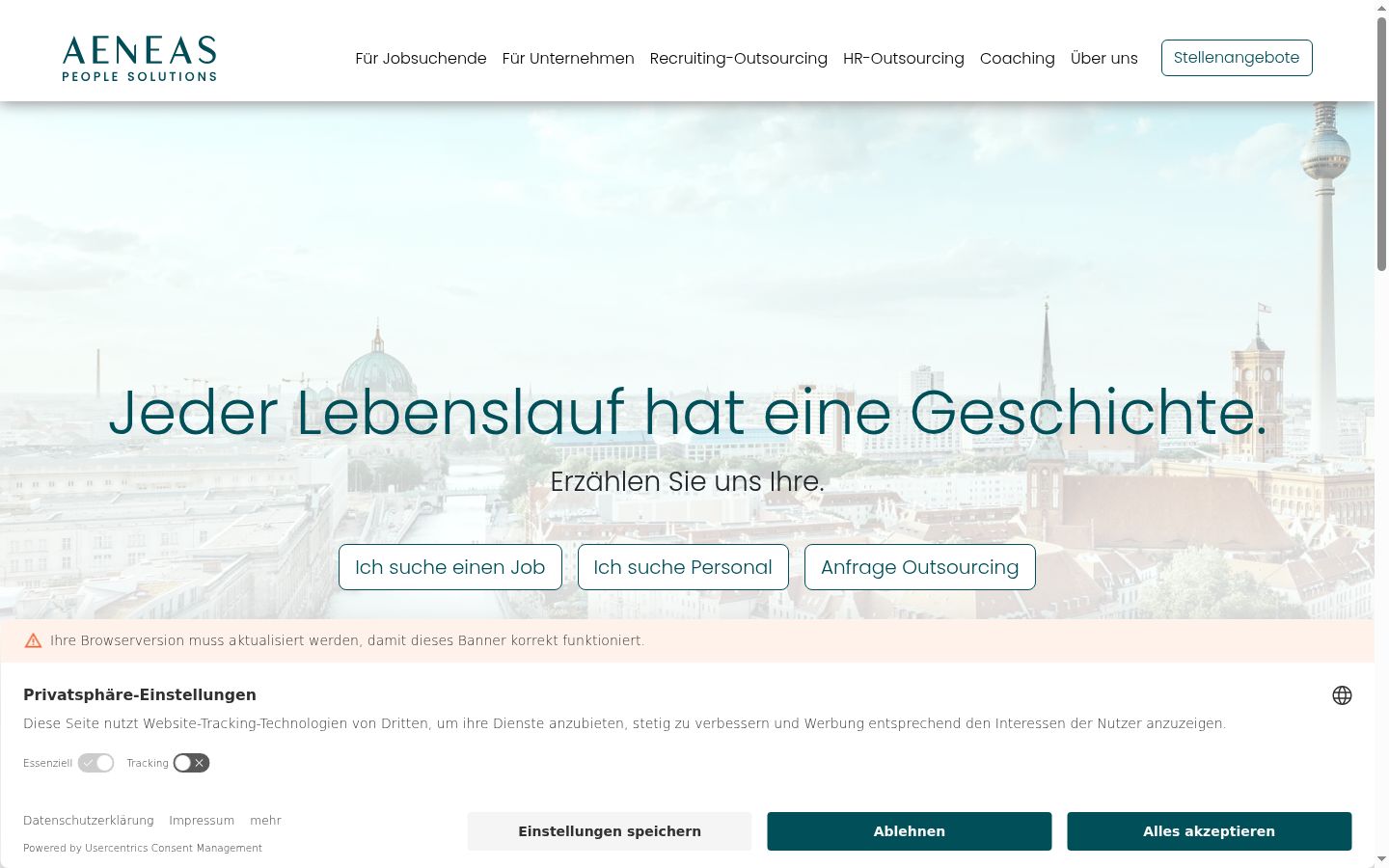
Task: Click the scrollbar up arrow
Action: pyautogui.click(x=1381, y=8)
